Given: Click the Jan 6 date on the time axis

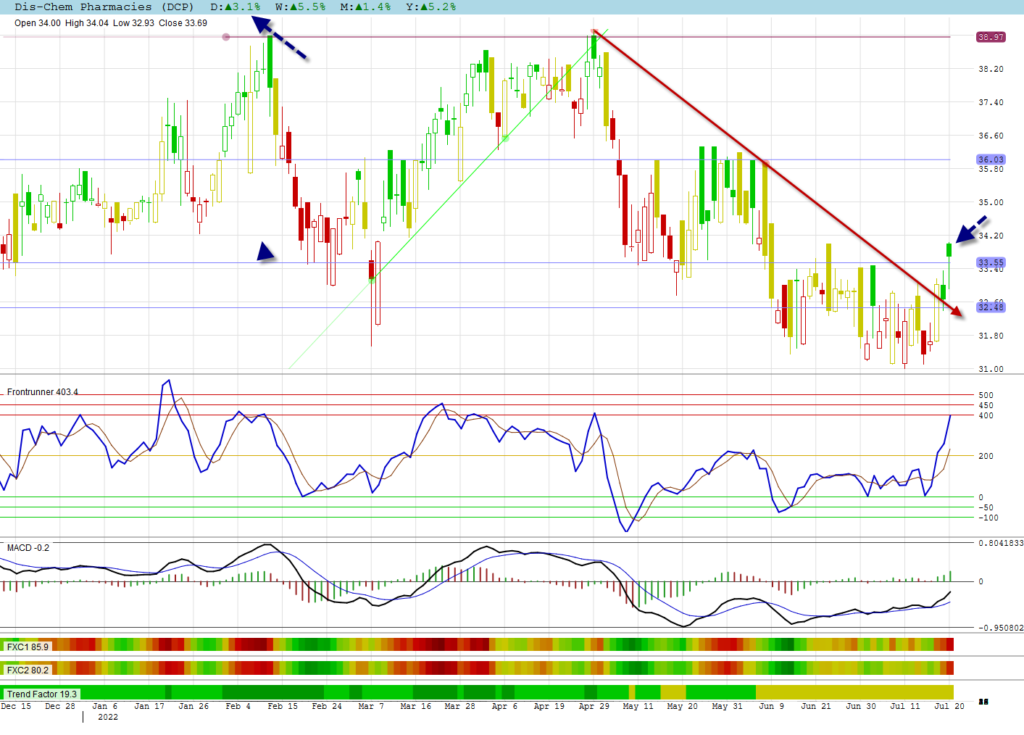Looking at the screenshot, I should tap(104, 706).
